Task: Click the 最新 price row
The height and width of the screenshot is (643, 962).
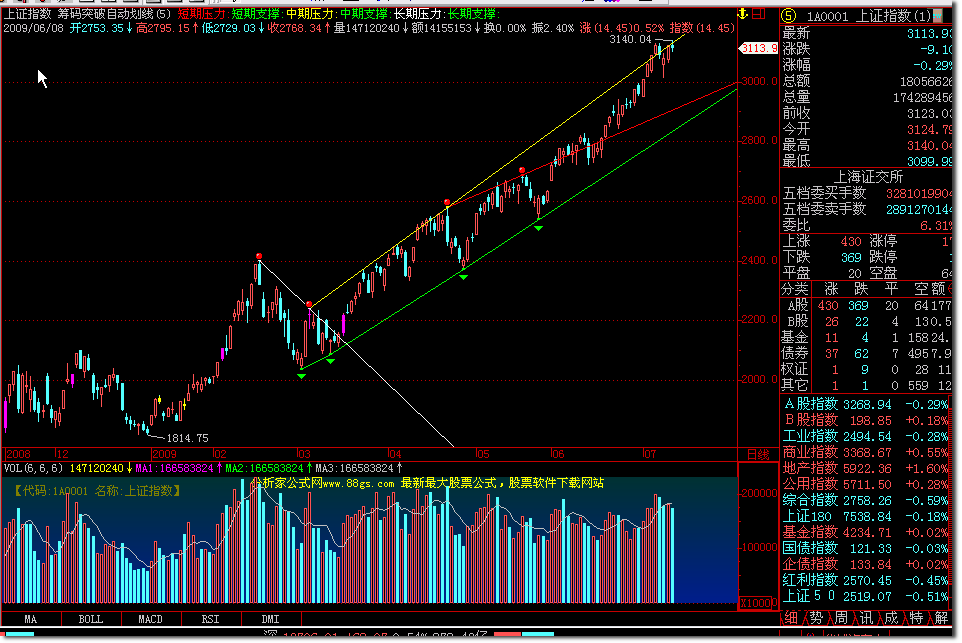Action: (867, 33)
